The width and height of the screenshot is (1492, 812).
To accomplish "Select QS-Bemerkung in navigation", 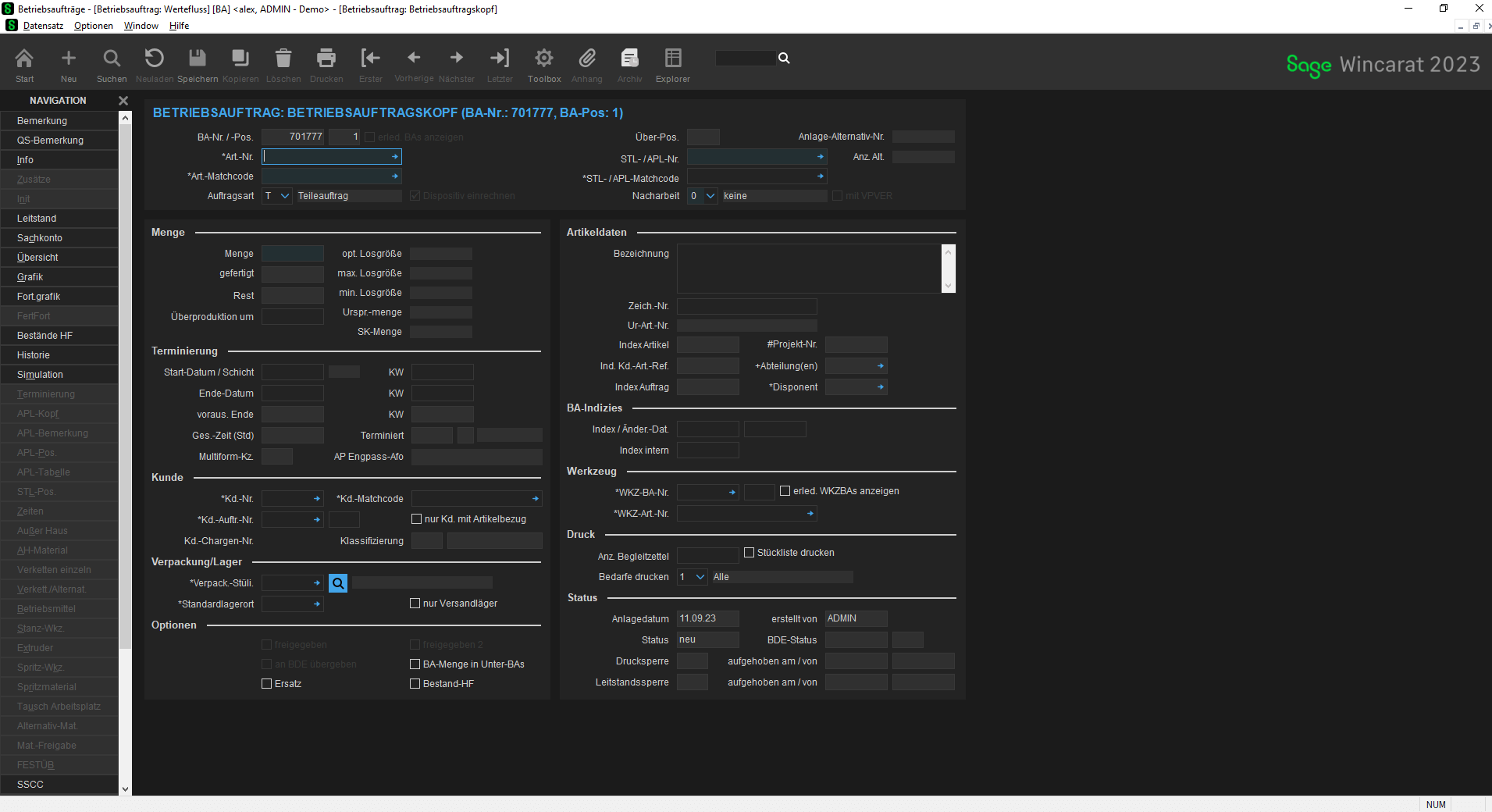I will (x=59, y=141).
